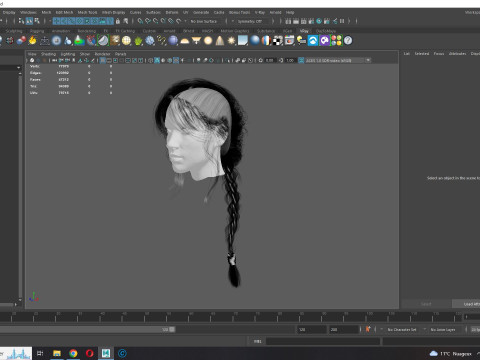Image resolution: width=480 pixels, height=360 pixels.
Task: Click the MEL command line input
Action: tap(323, 341)
